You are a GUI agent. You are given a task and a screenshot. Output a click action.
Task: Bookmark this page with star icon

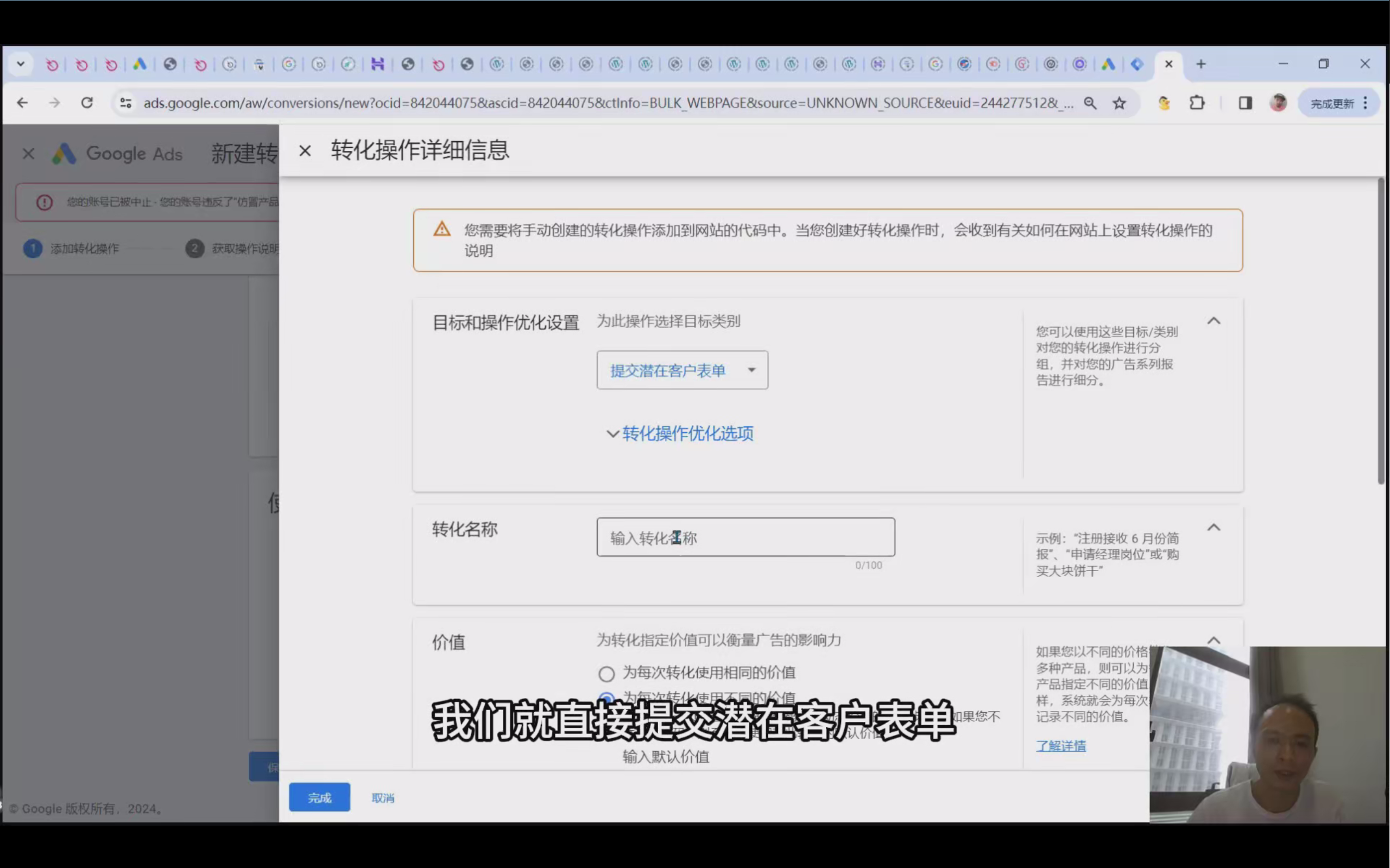[x=1119, y=103]
